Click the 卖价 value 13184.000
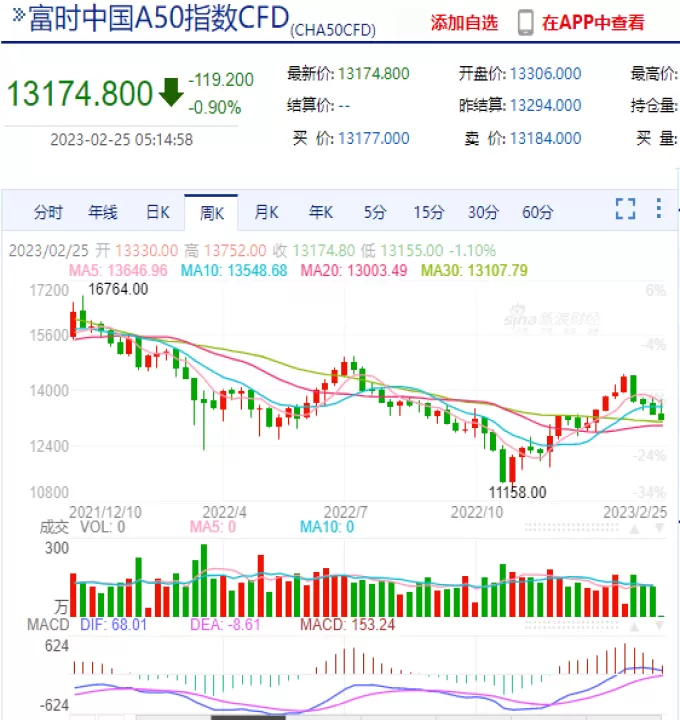The width and height of the screenshot is (680, 720). point(545,138)
